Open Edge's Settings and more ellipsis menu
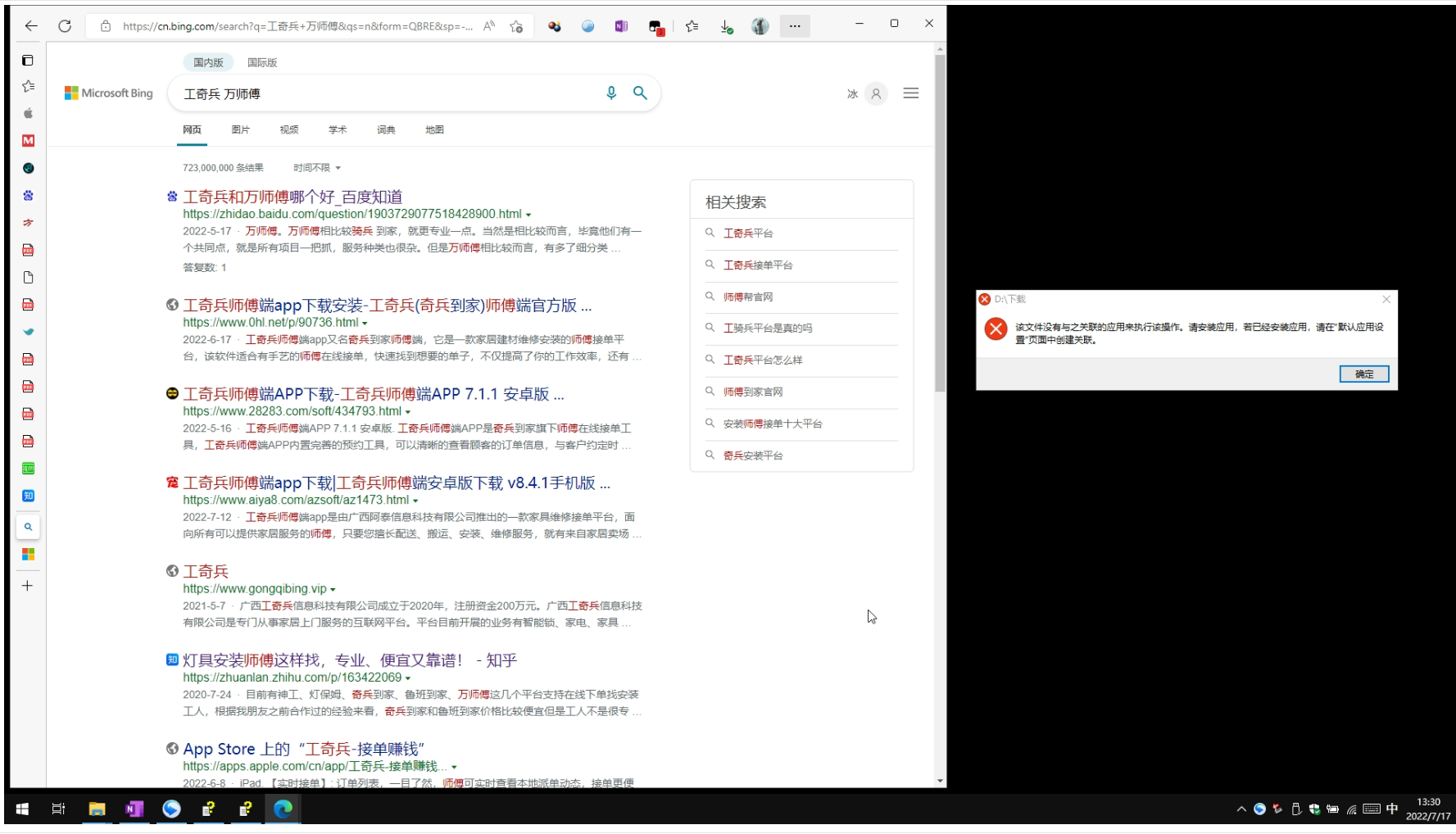 pyautogui.click(x=795, y=26)
